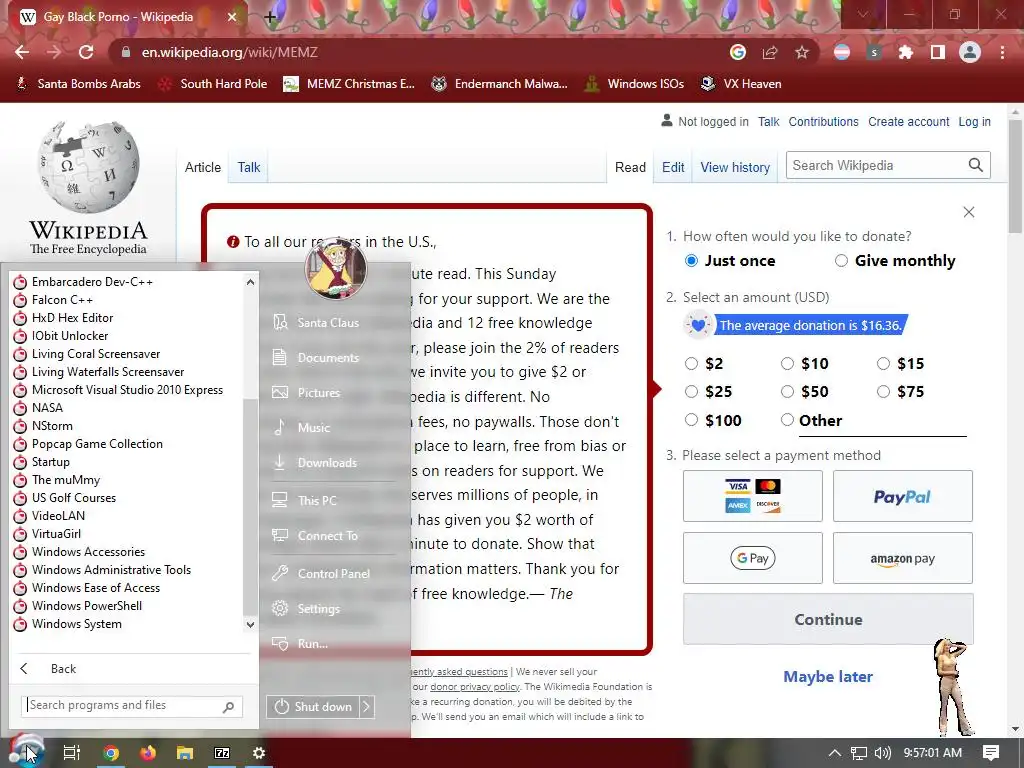The width and height of the screenshot is (1024, 768).
Task: Open the Extensions puzzle icon
Action: tap(906, 52)
